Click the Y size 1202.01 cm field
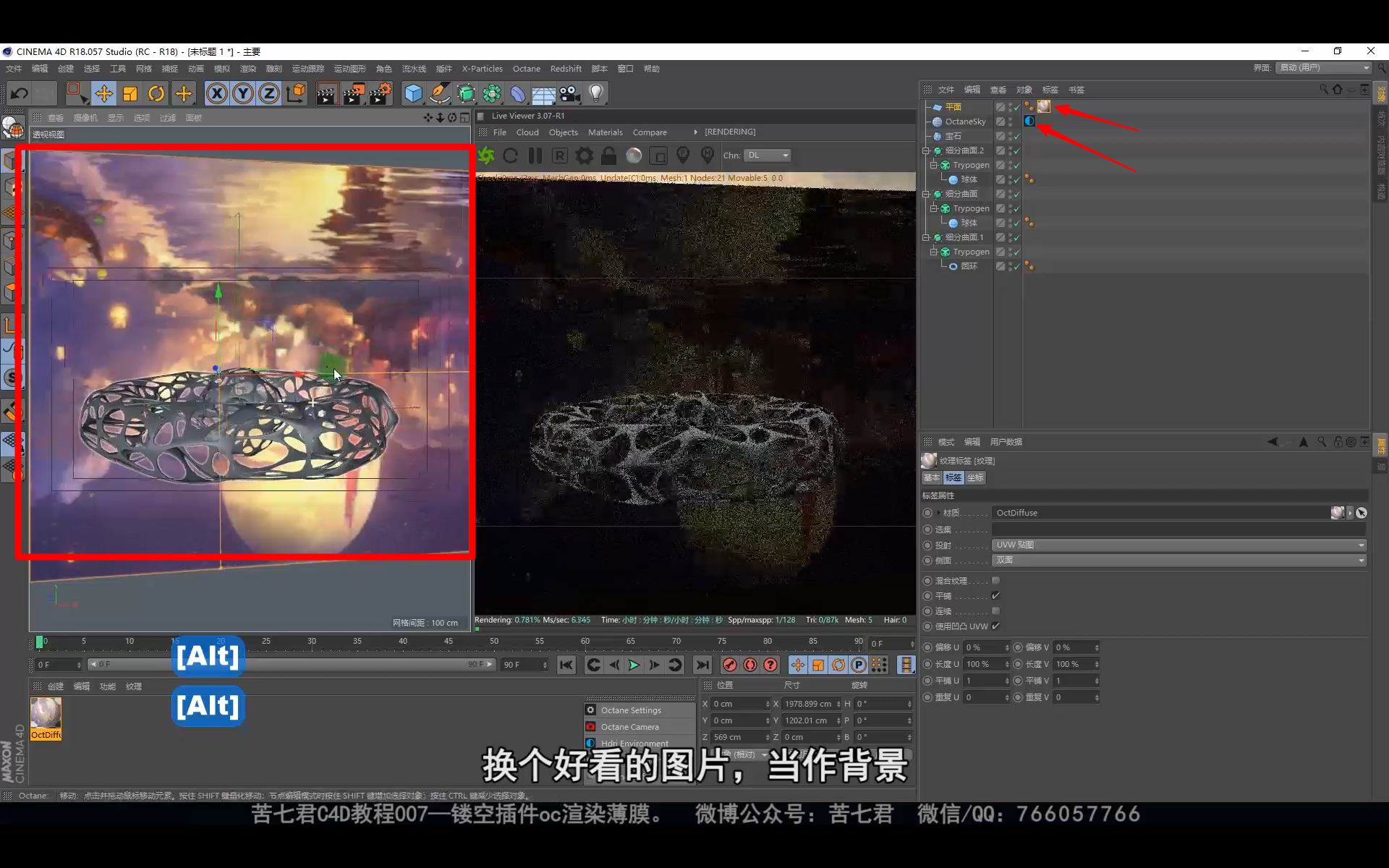This screenshot has width=1389, height=868. click(812, 720)
